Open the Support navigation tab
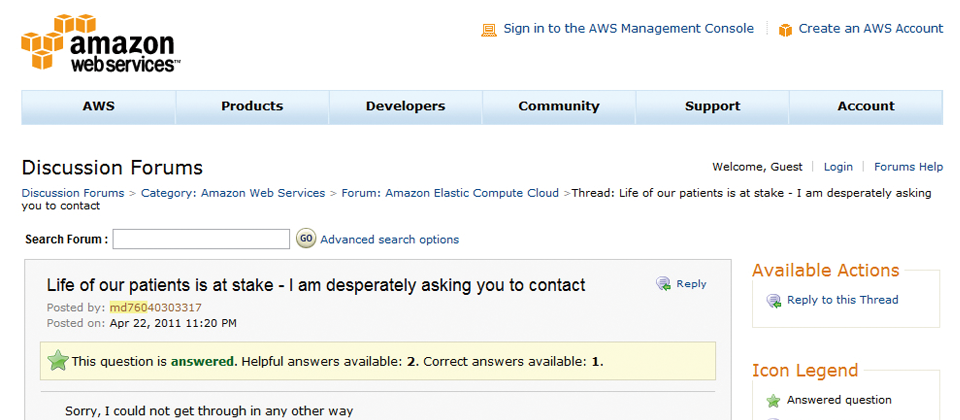Screen dimensions: 960x420 pyautogui.click(x=713, y=107)
